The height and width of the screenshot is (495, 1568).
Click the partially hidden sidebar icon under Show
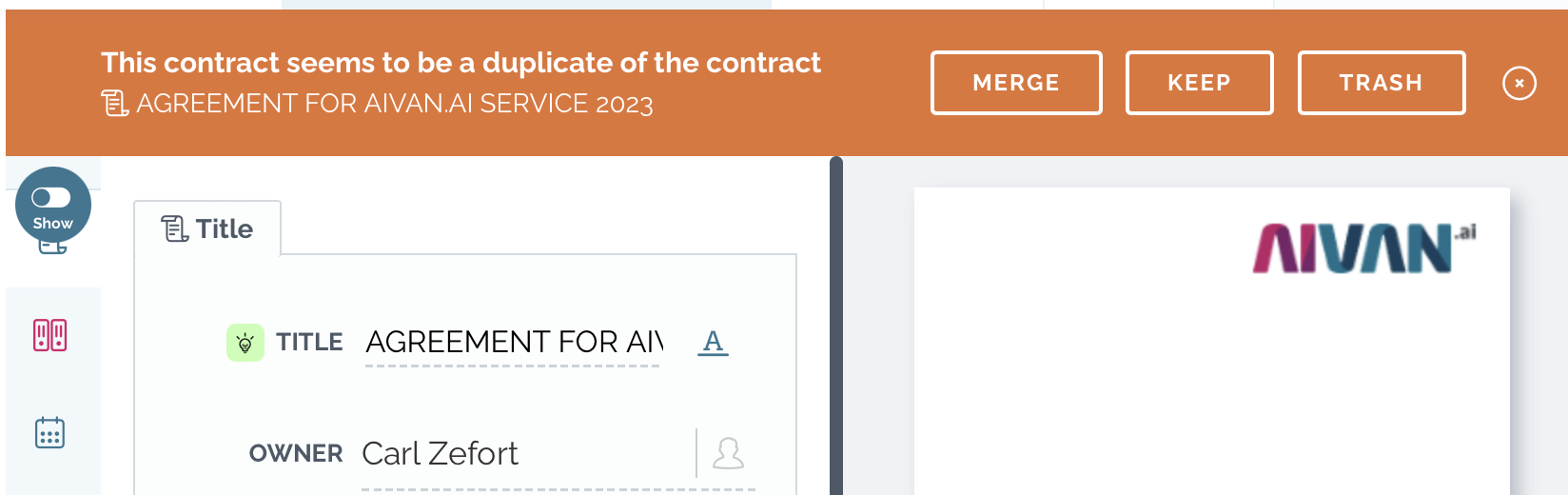pos(52,247)
